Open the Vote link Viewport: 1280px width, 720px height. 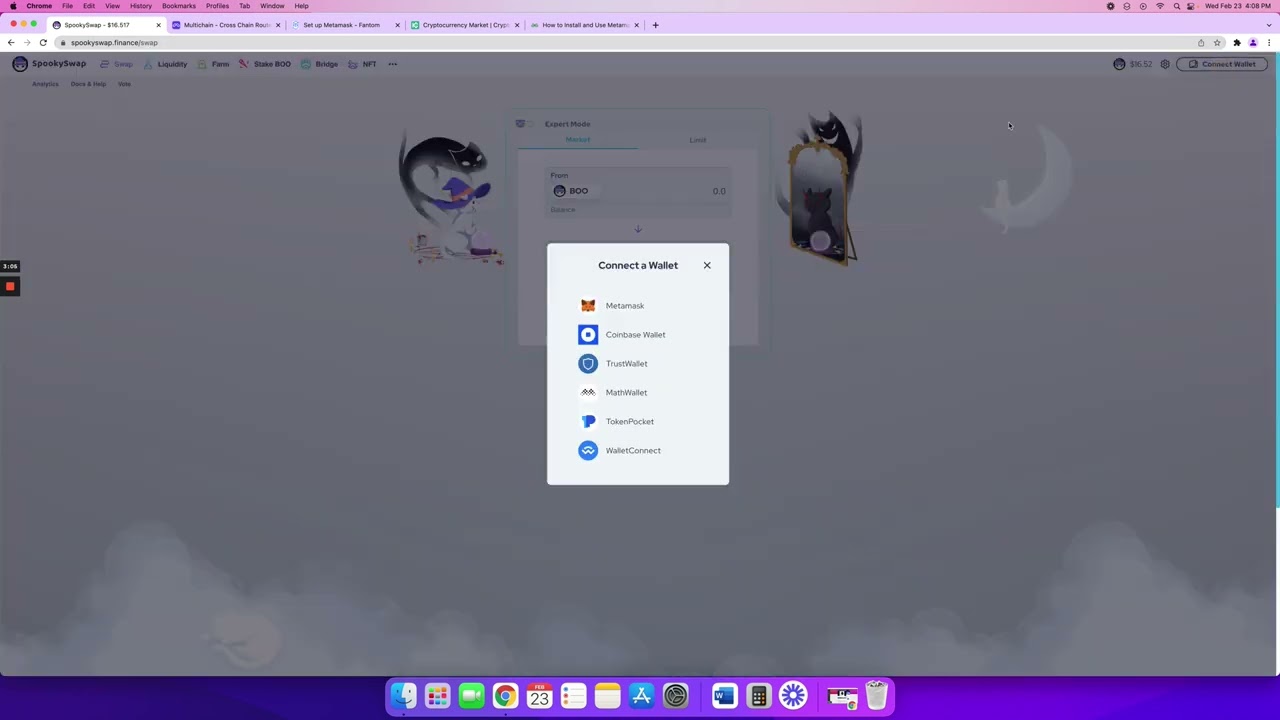coord(124,84)
